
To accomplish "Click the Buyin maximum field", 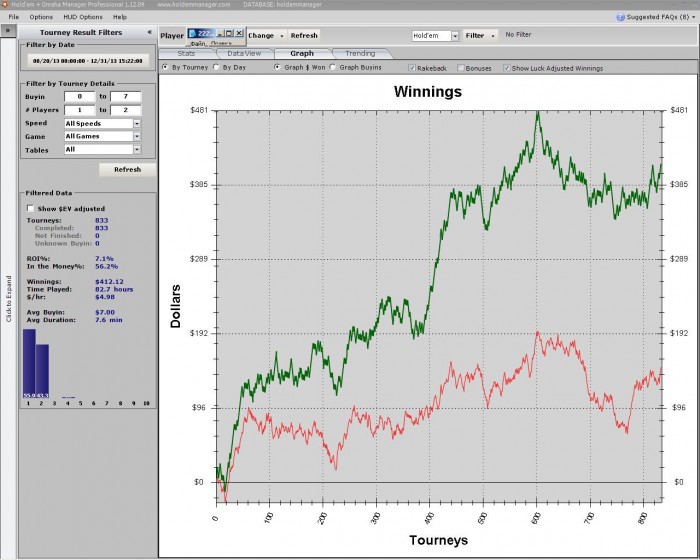I will coord(126,96).
